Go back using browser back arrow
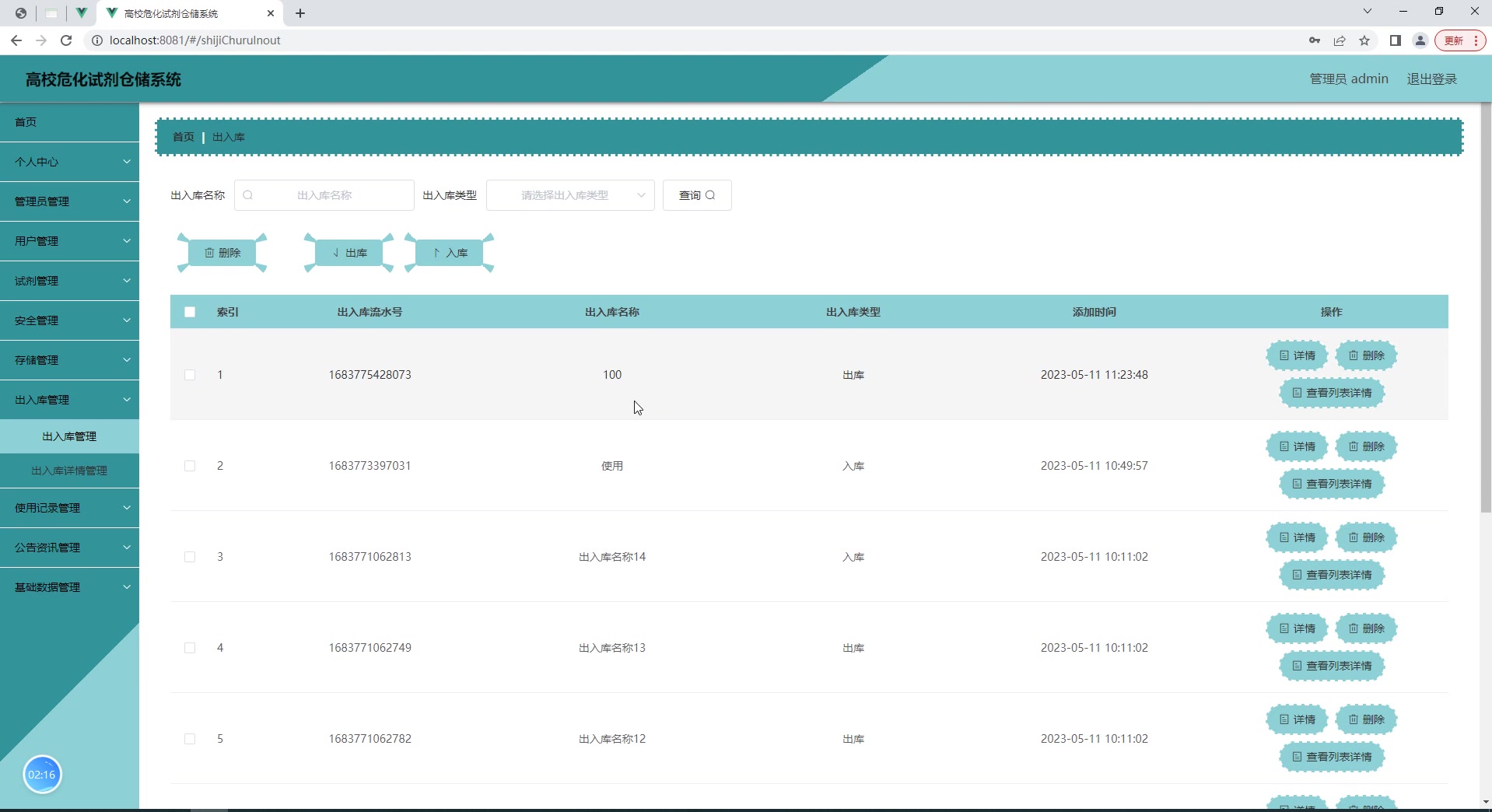 click(16, 40)
